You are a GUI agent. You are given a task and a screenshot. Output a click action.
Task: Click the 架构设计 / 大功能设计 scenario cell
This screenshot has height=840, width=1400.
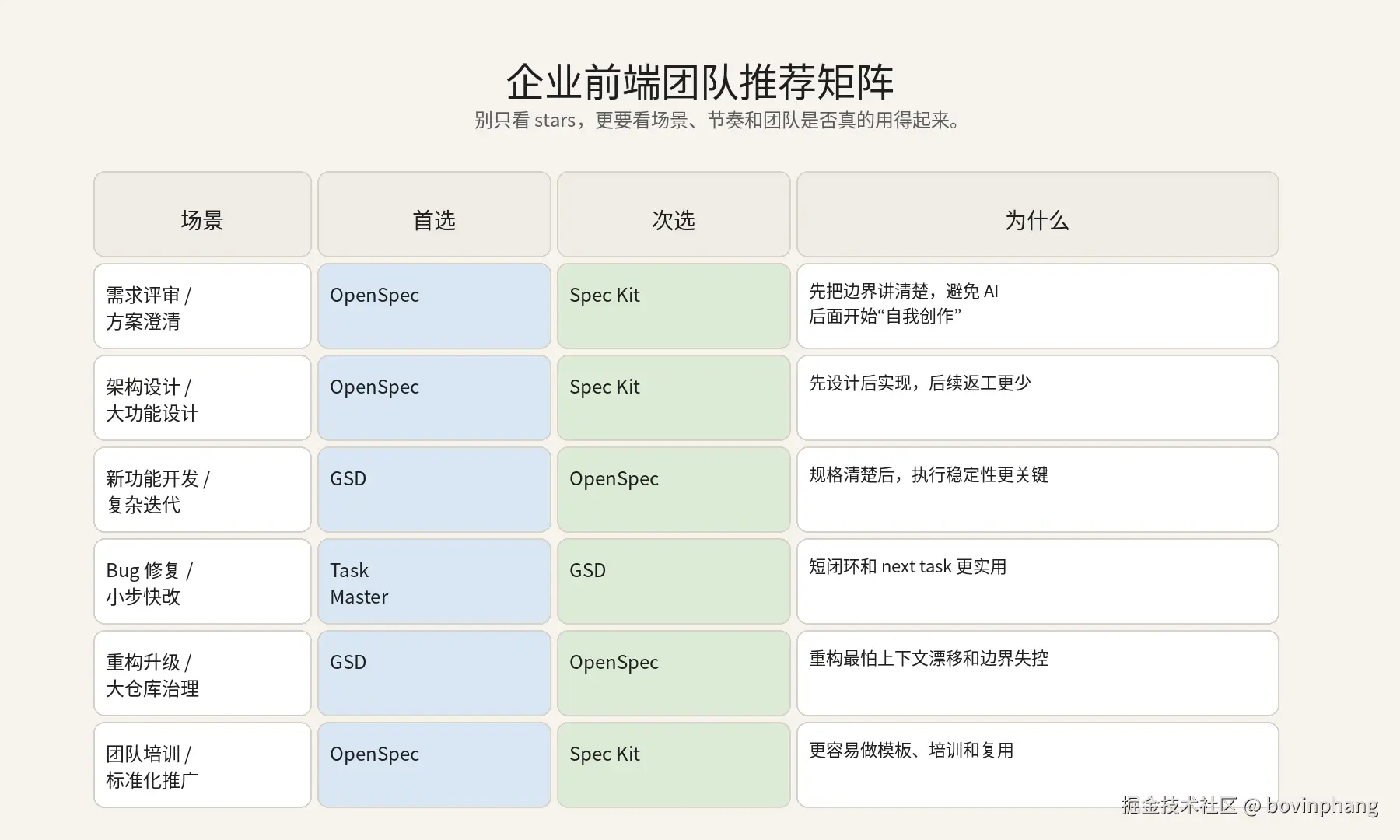tap(202, 398)
